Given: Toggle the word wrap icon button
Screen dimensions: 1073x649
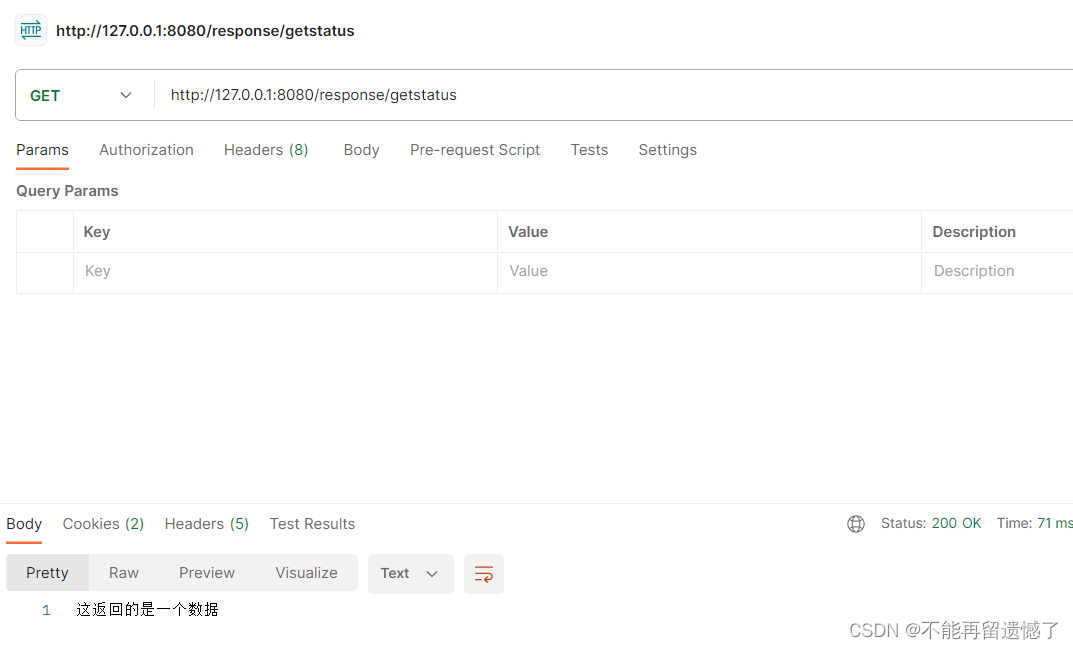Looking at the screenshot, I should (484, 574).
